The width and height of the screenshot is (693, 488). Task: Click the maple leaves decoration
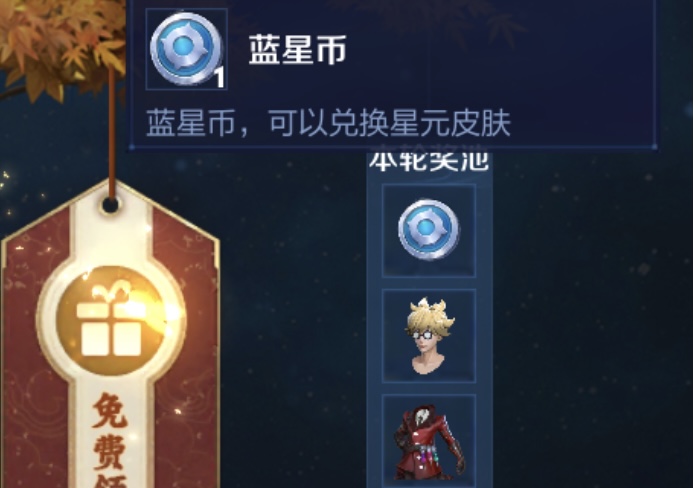(x=60, y=42)
